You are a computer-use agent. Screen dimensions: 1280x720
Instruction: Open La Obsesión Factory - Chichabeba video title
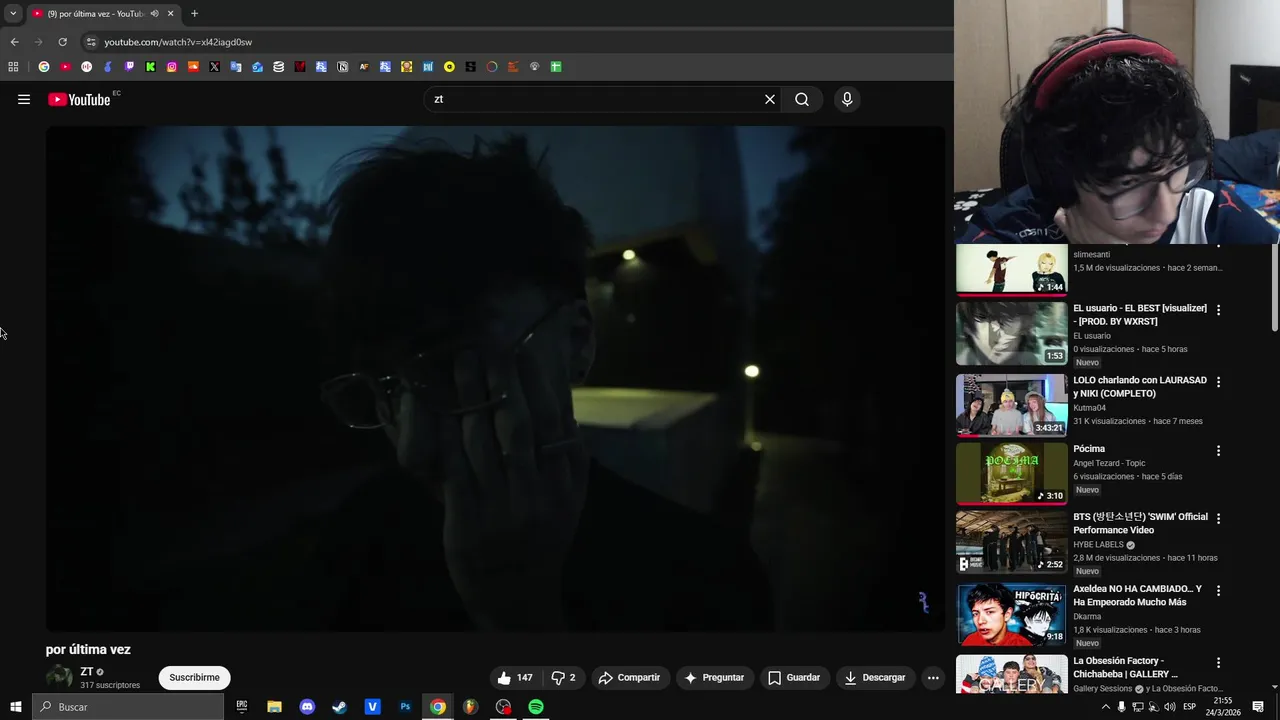tap(1125, 667)
